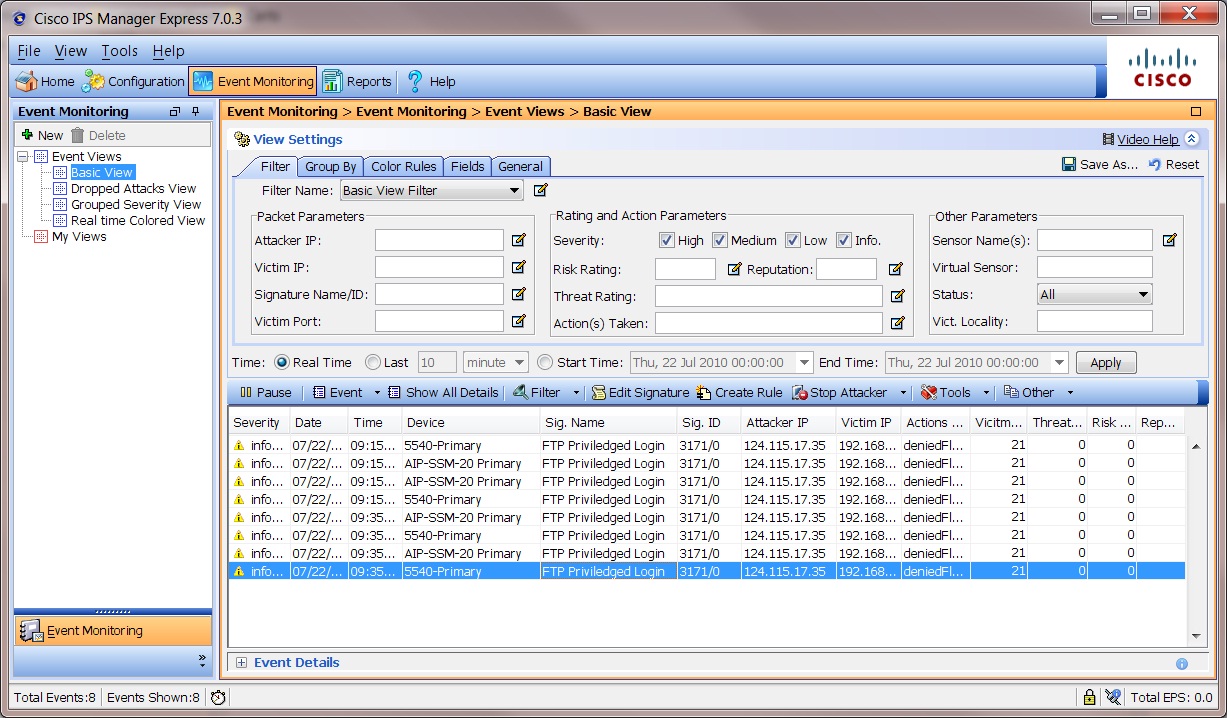Image resolution: width=1227 pixels, height=718 pixels.
Task: Click the edit icon beside Reputation field
Action: 896,269
